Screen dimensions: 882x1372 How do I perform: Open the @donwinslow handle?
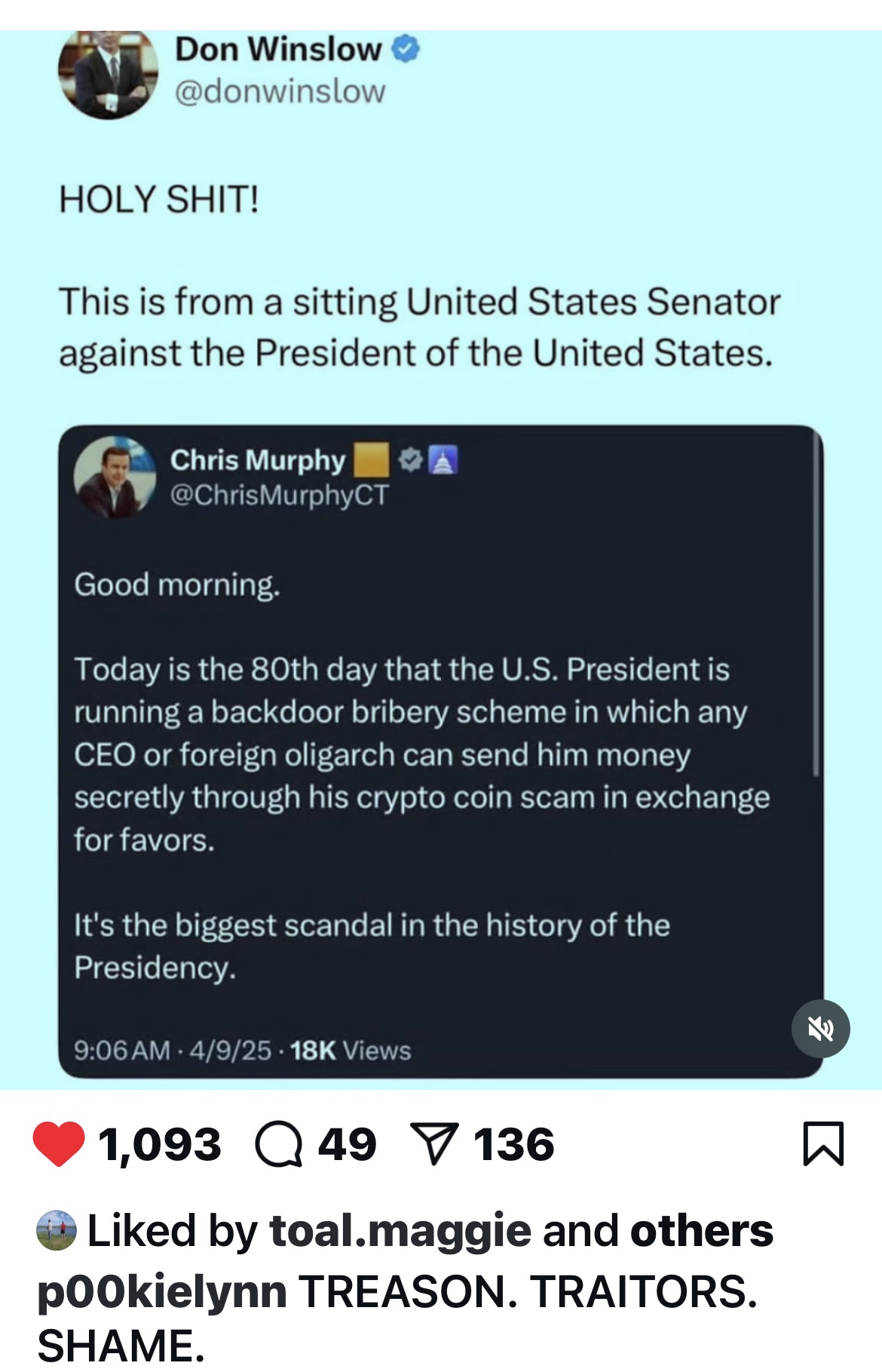pos(280,92)
